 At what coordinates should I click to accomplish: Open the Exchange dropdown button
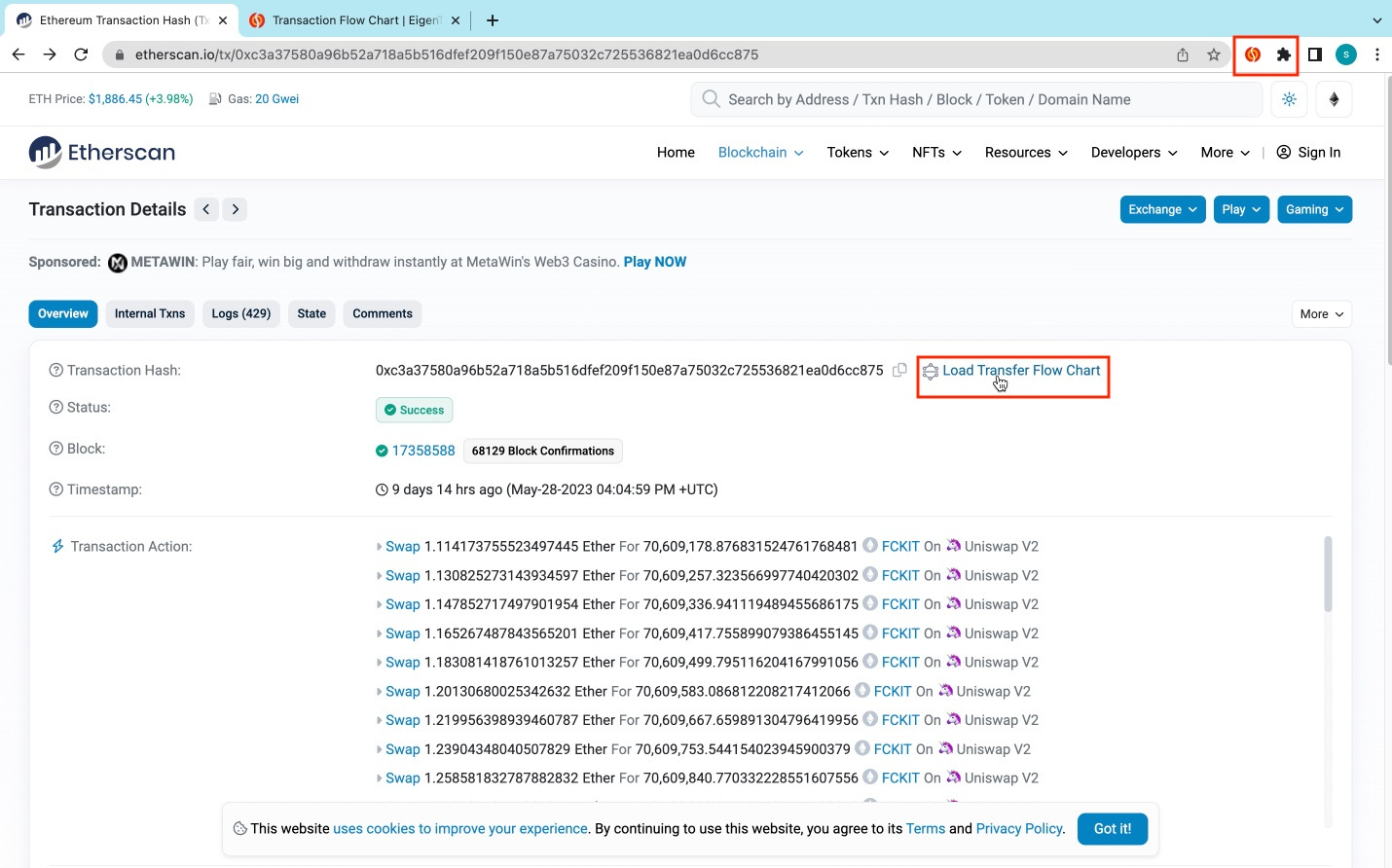pyautogui.click(x=1163, y=209)
